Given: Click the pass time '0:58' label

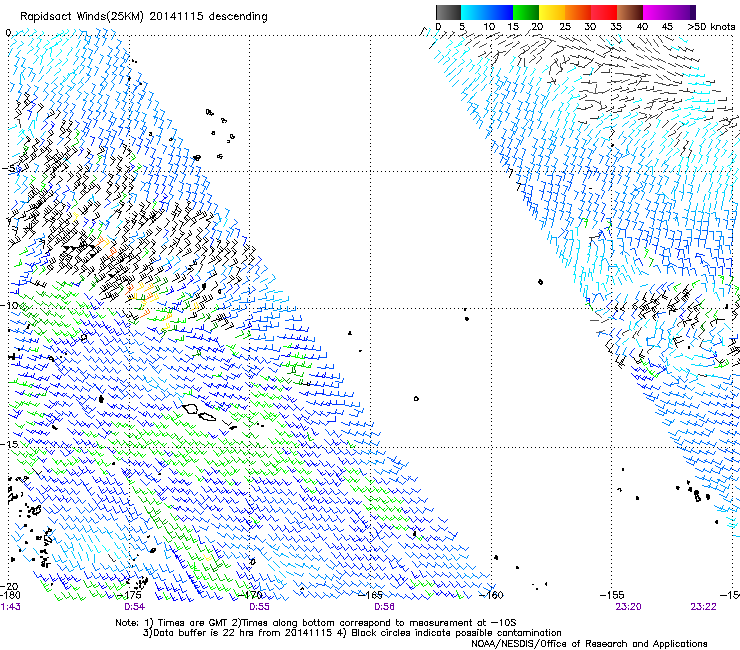Looking at the screenshot, I should pos(384,607).
